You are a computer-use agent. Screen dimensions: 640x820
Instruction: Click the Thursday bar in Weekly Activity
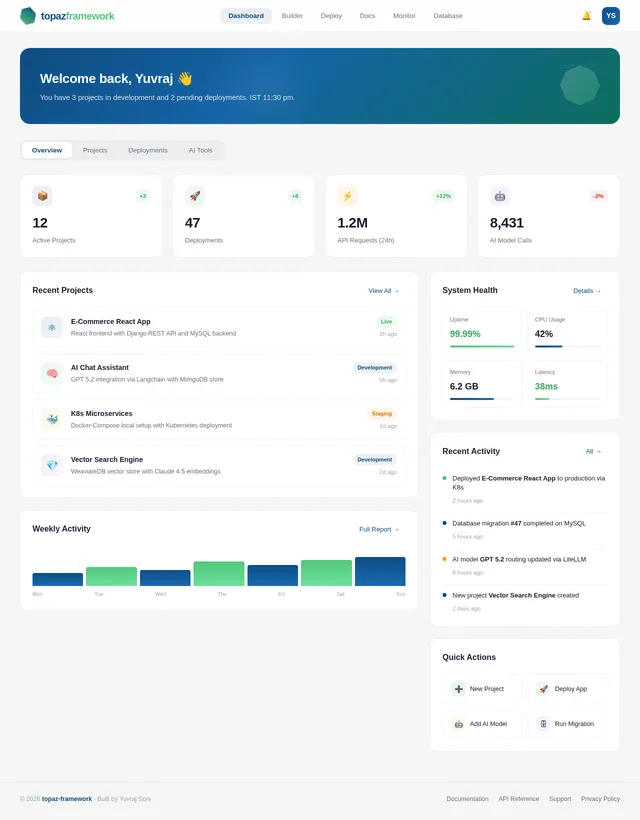[x=219, y=574]
